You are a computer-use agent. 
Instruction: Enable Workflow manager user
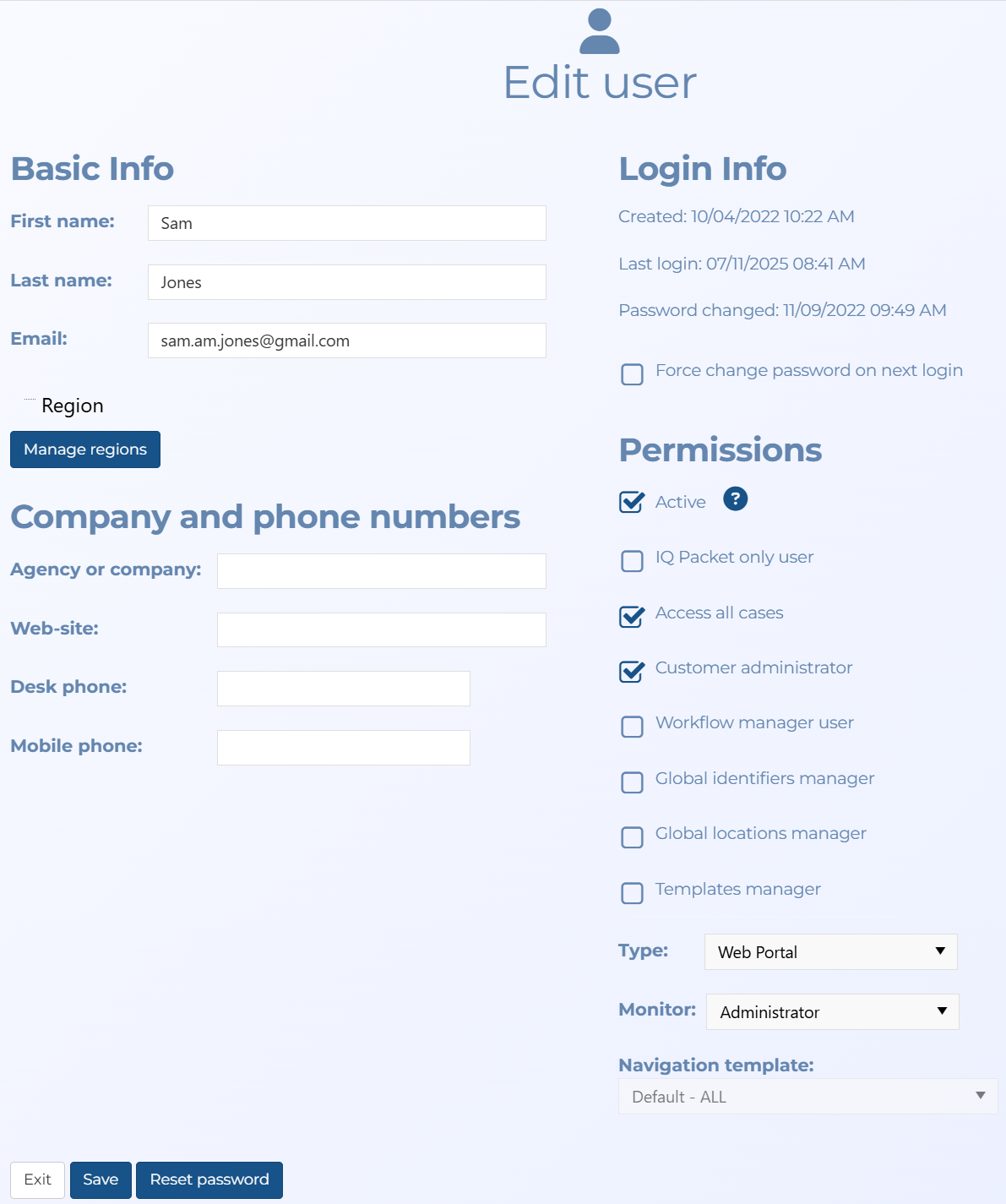pyautogui.click(x=632, y=727)
